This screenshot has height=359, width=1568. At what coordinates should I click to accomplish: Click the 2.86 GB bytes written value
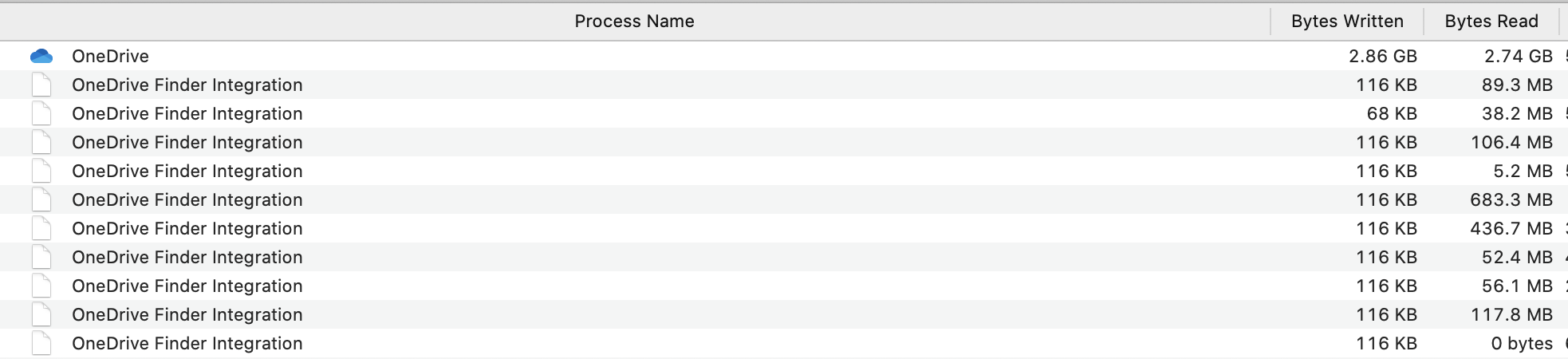coord(1383,56)
